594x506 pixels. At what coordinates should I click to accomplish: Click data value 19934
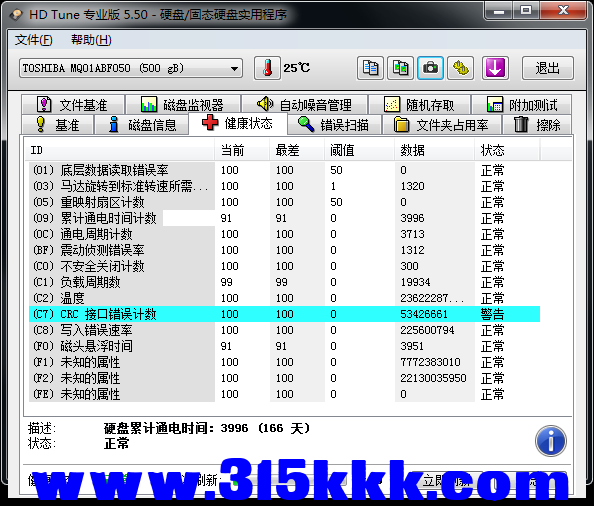coord(415,282)
